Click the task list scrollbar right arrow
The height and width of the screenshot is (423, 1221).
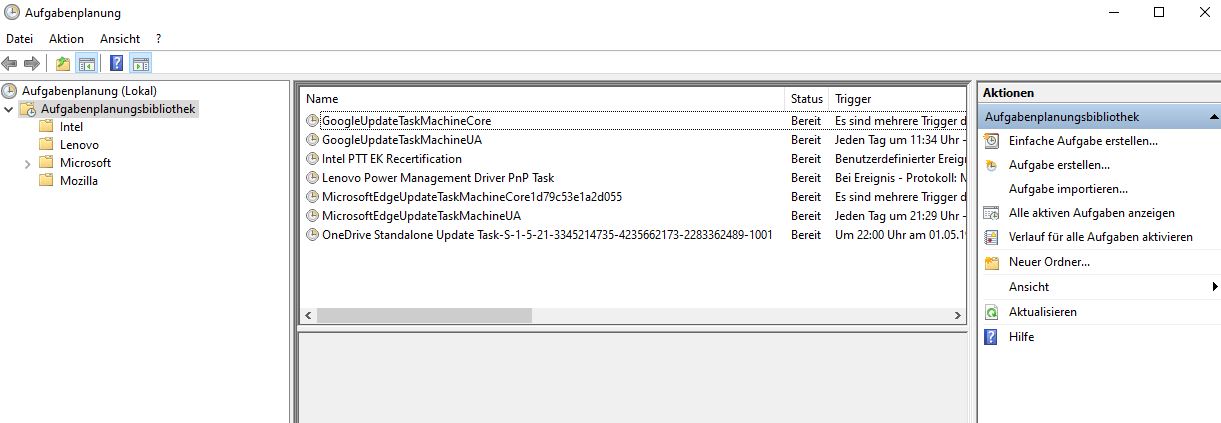coord(958,315)
